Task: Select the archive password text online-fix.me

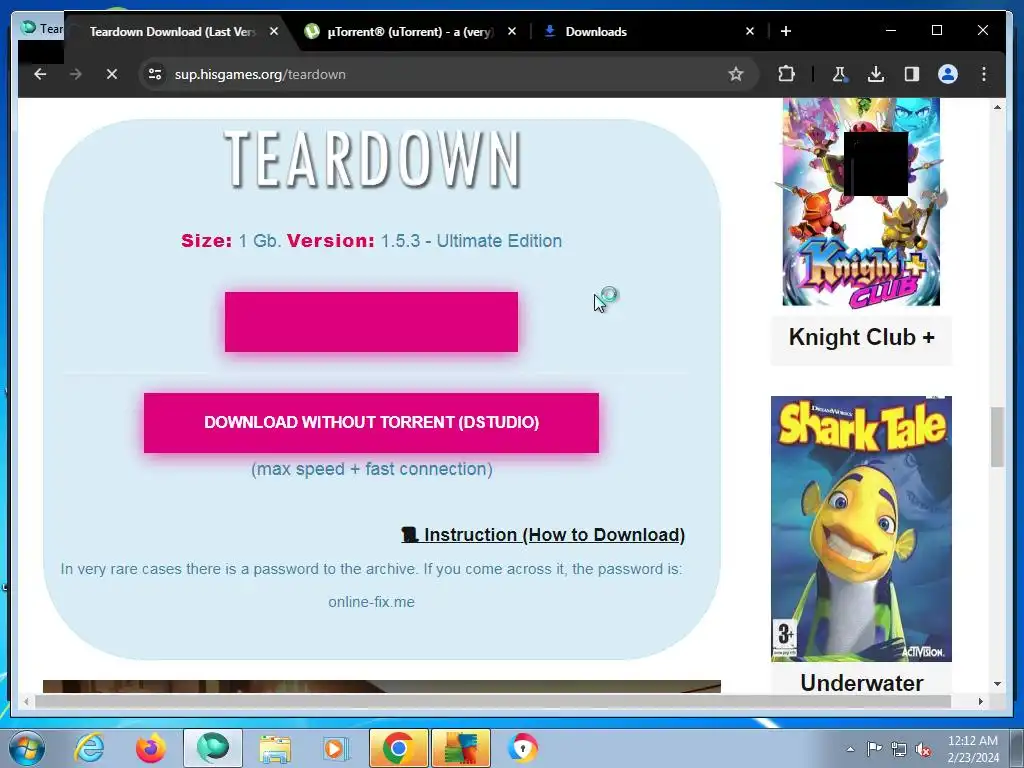Action: (371, 602)
